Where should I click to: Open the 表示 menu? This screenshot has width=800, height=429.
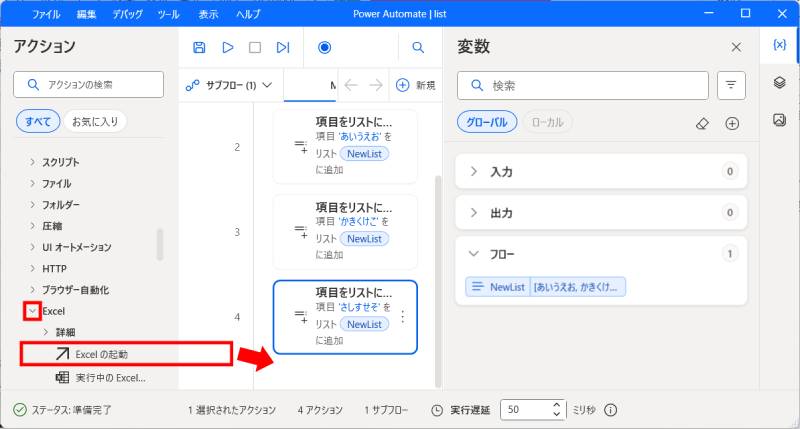[208, 14]
